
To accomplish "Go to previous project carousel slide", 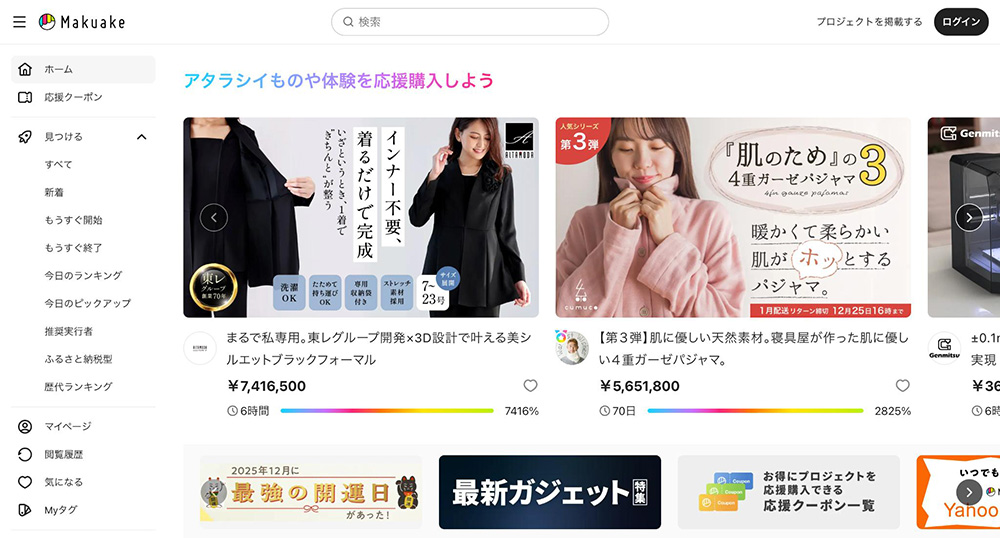I will click(x=214, y=218).
